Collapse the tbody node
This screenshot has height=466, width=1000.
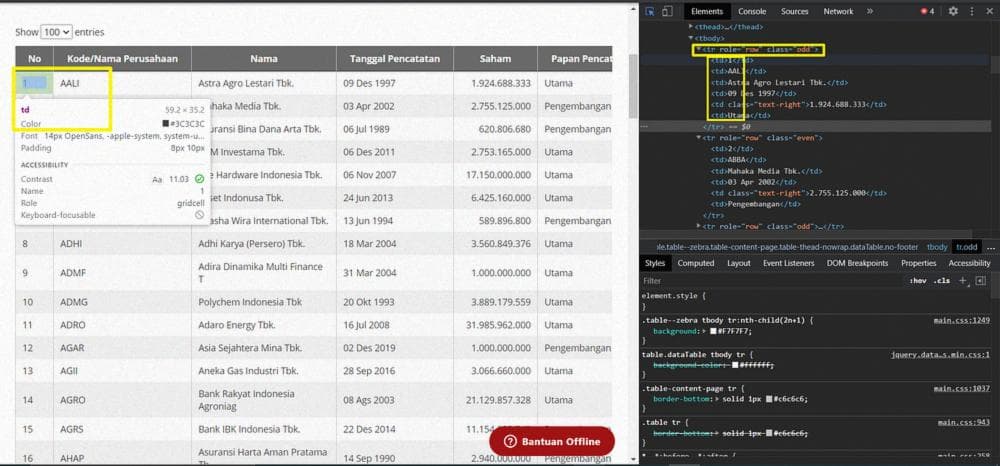coord(691,38)
